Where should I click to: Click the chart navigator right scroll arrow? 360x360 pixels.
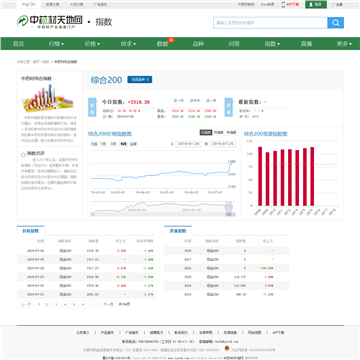pos(234,214)
